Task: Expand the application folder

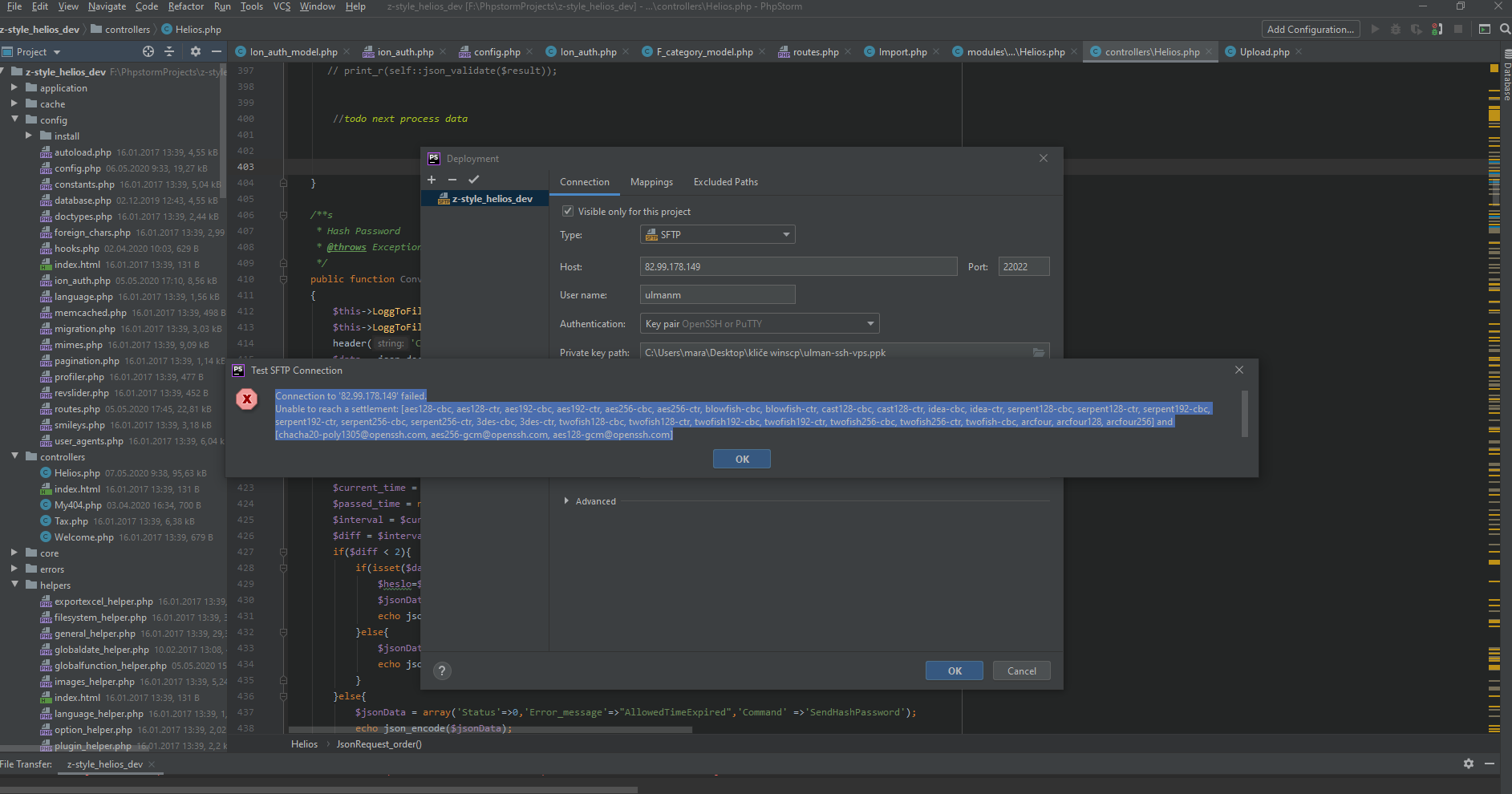Action: coord(14,87)
